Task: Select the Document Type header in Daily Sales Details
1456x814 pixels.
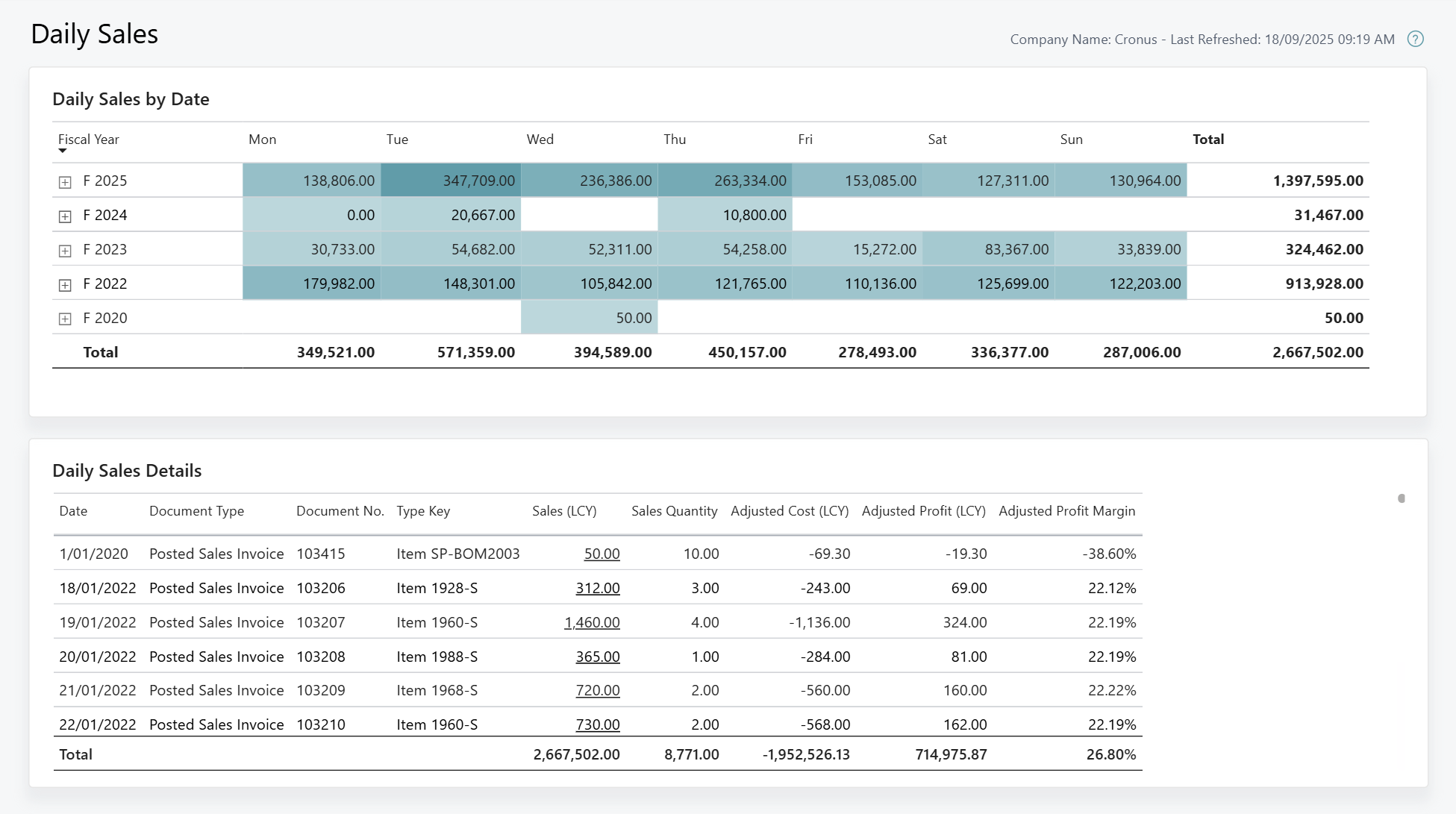Action: (196, 511)
